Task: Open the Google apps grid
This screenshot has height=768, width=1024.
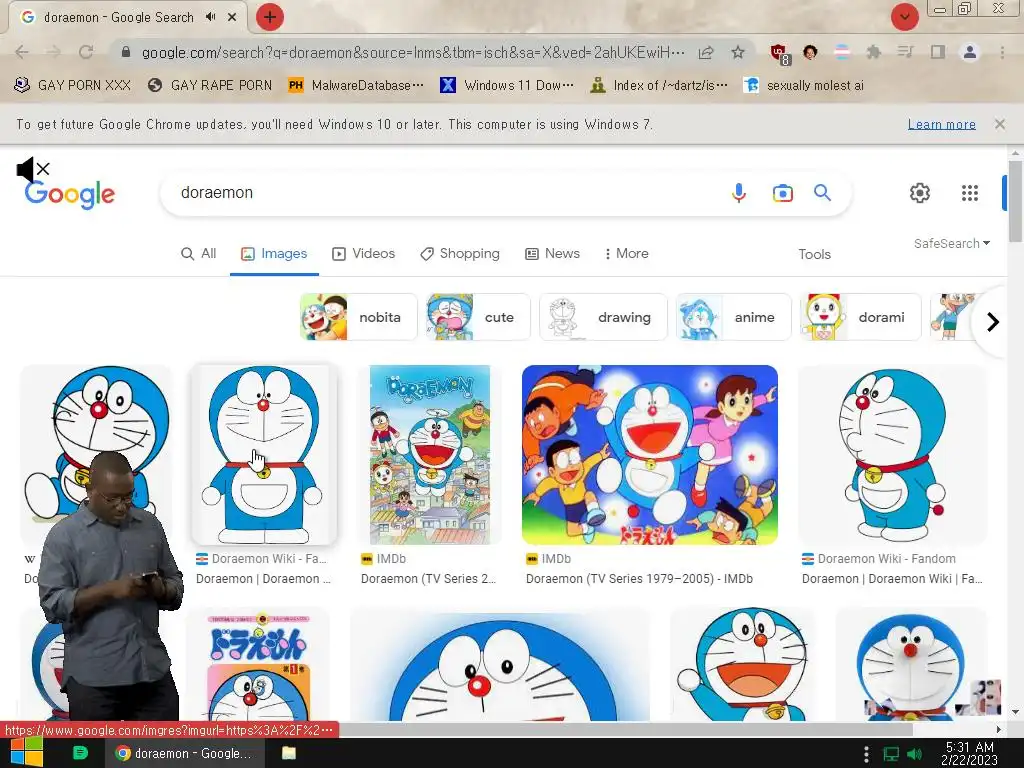Action: [970, 193]
